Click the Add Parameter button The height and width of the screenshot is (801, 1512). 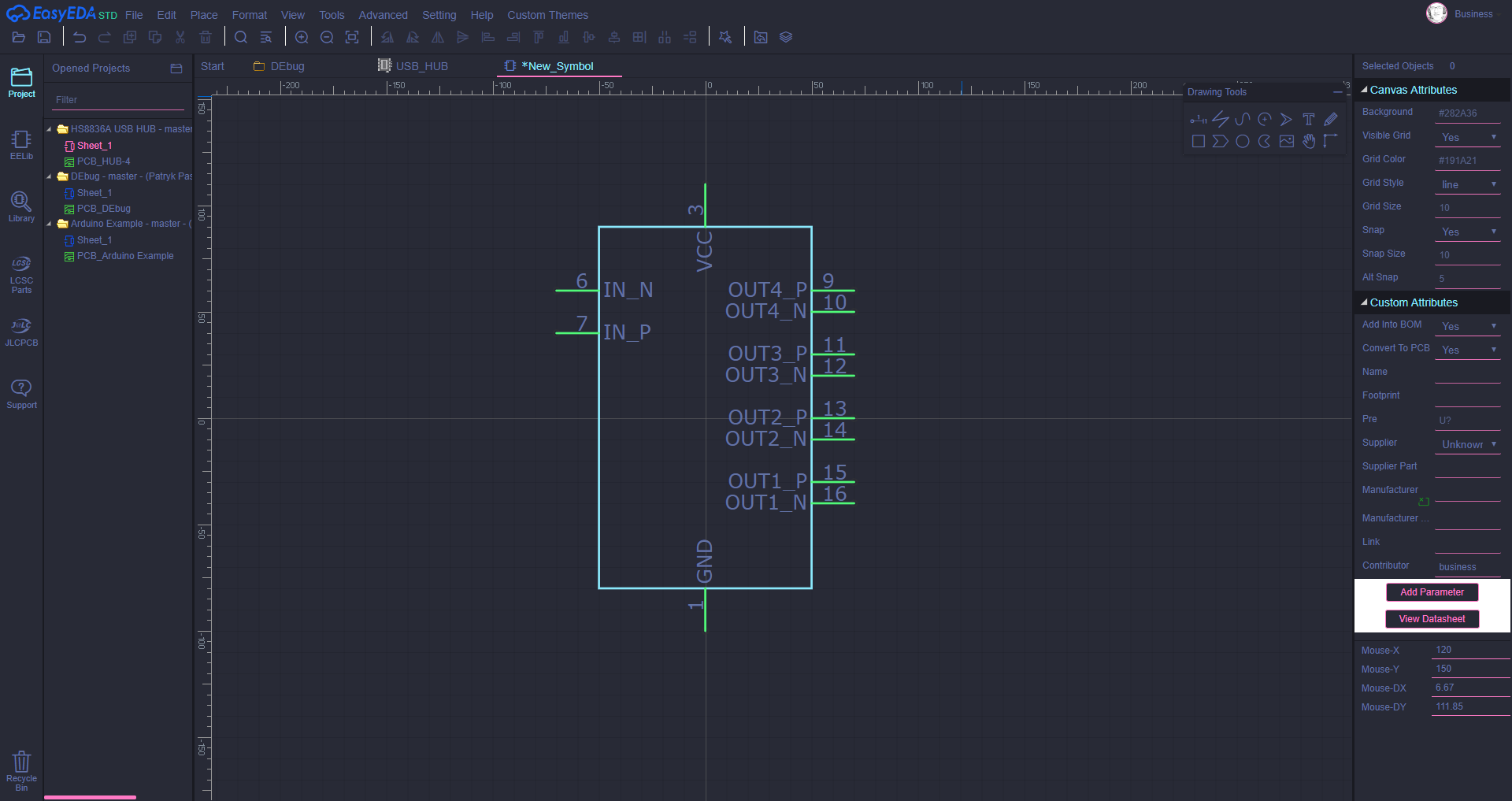tap(1432, 592)
